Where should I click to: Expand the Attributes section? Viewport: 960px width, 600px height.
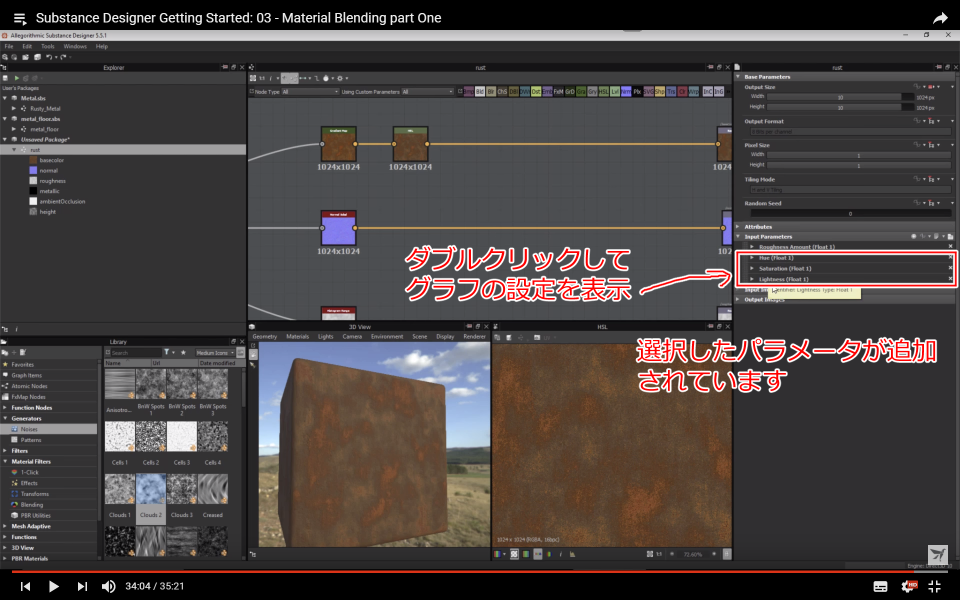(738, 227)
